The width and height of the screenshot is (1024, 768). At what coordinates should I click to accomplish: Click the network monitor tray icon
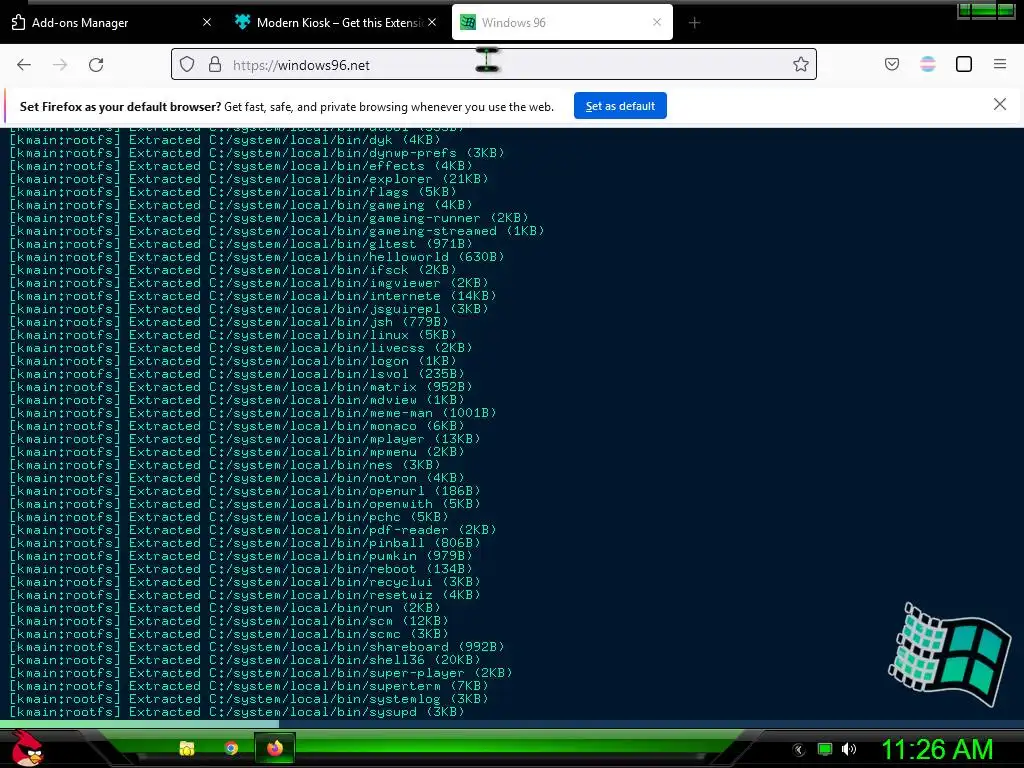point(825,749)
